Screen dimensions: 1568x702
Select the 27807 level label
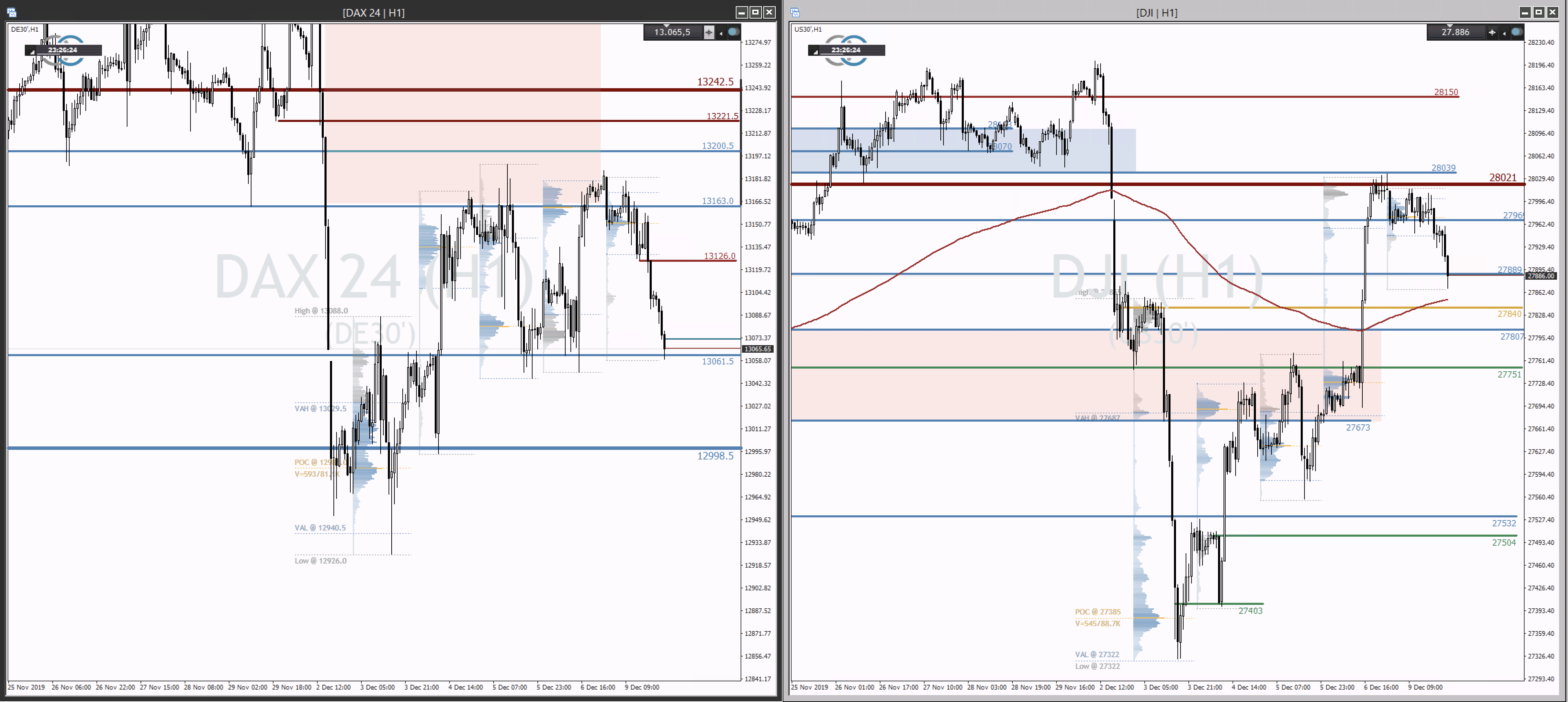(x=1512, y=336)
